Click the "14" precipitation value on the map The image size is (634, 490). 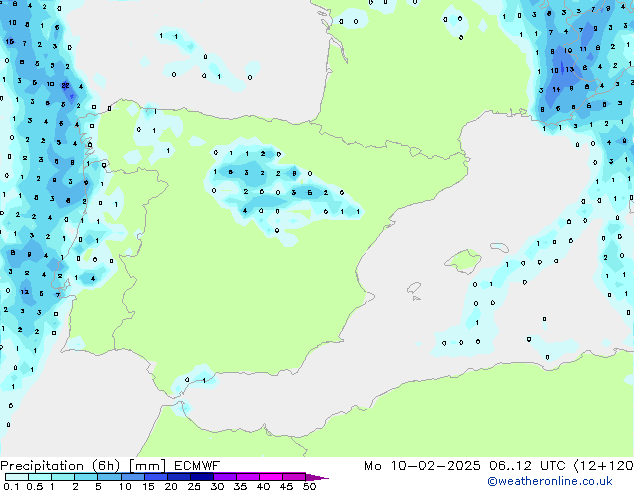556,89
